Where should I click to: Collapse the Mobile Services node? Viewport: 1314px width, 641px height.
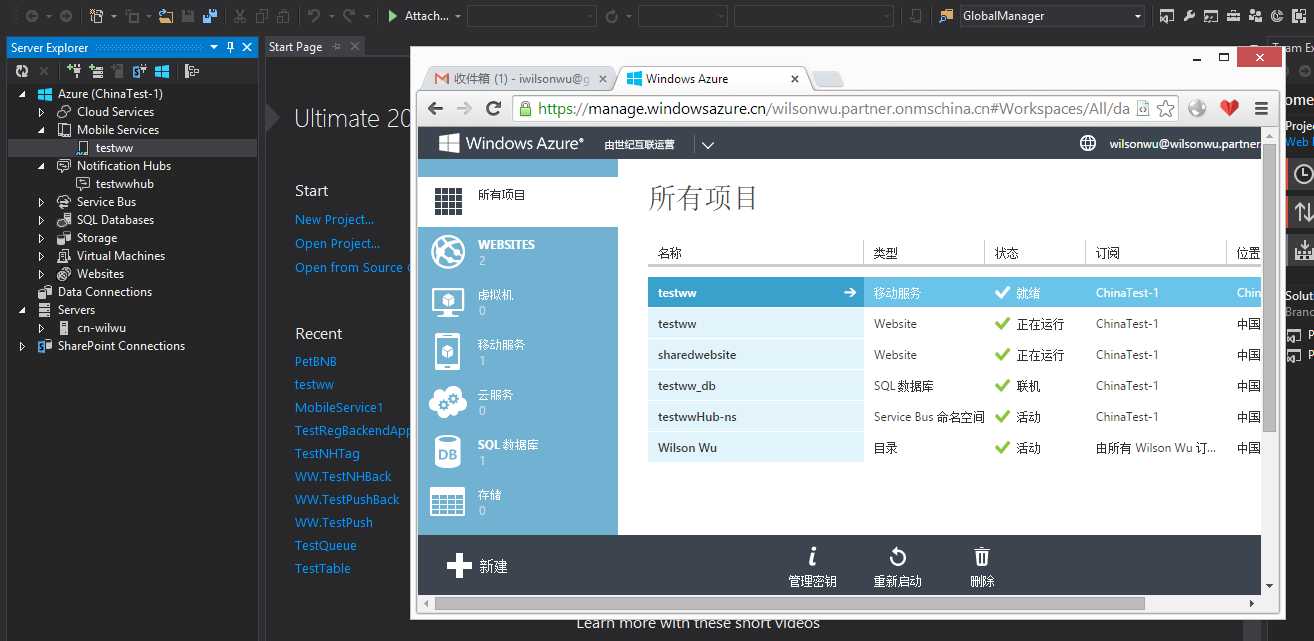pos(42,130)
